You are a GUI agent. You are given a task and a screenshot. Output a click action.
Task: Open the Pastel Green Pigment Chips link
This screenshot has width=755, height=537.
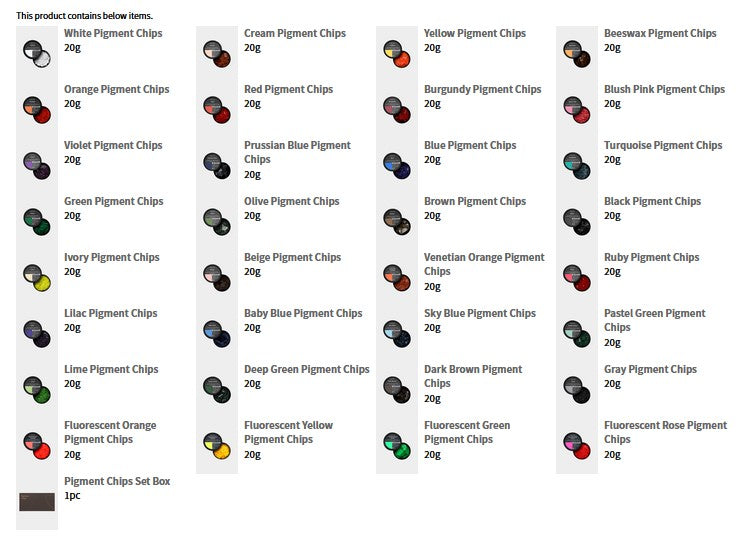coord(654,320)
